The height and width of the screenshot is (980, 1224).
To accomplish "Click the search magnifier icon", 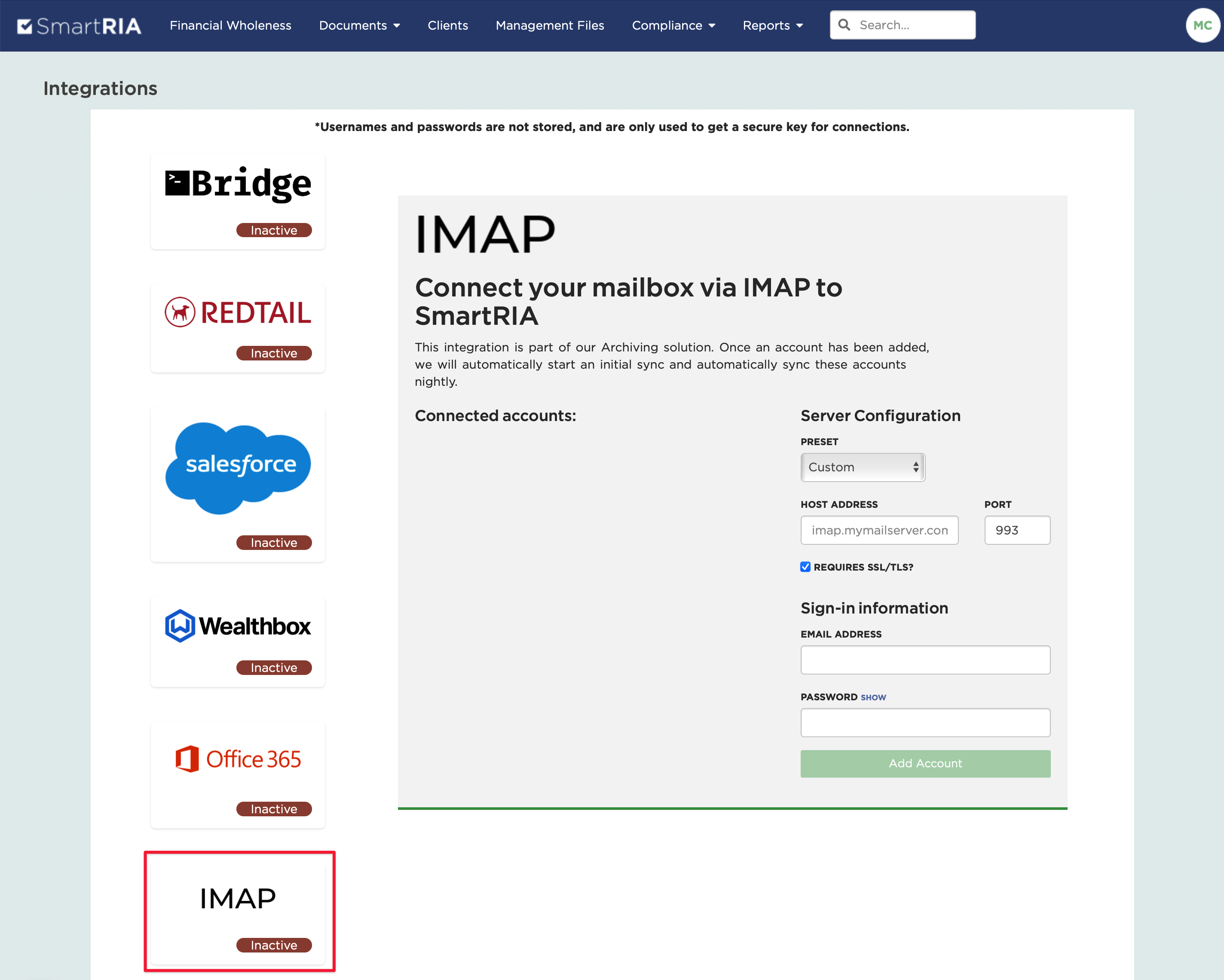I will tap(844, 25).
